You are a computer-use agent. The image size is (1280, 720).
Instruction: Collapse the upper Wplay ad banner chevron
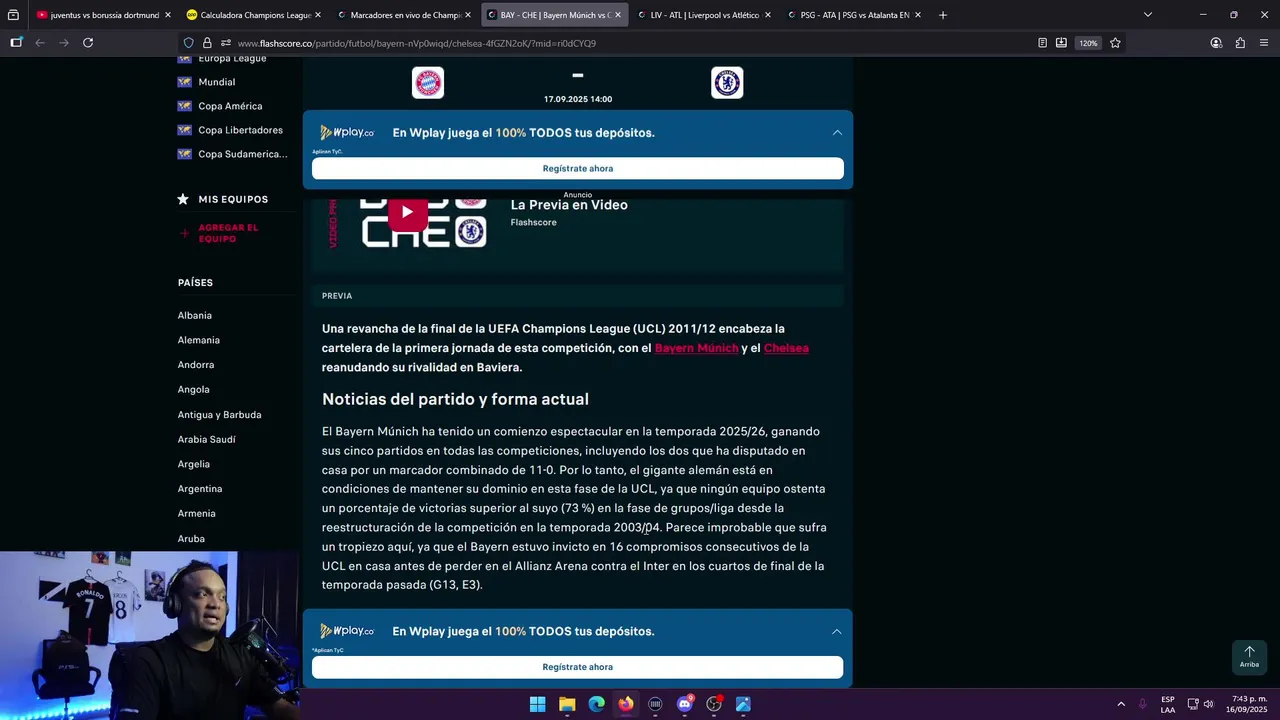(x=837, y=132)
